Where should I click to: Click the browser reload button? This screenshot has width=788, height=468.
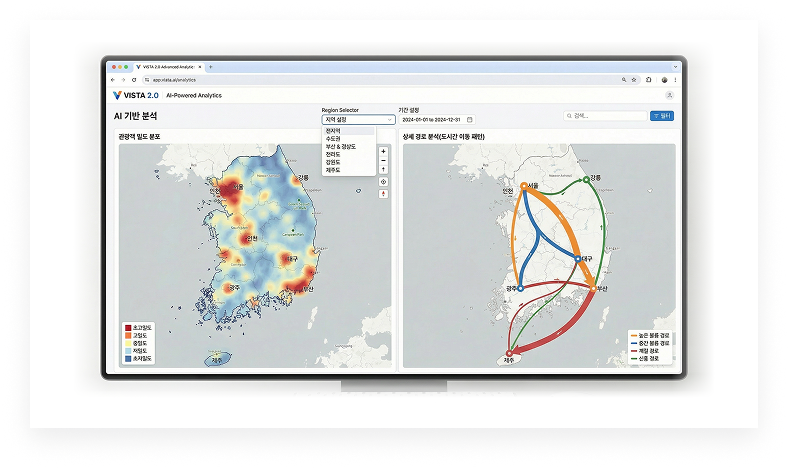(x=134, y=79)
